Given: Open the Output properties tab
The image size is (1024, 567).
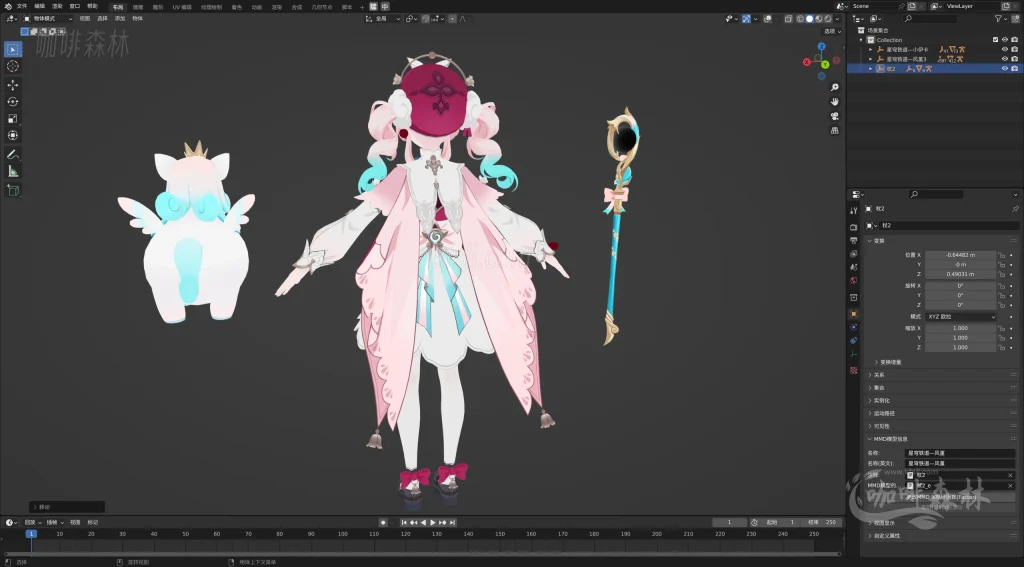Looking at the screenshot, I should pyautogui.click(x=854, y=240).
